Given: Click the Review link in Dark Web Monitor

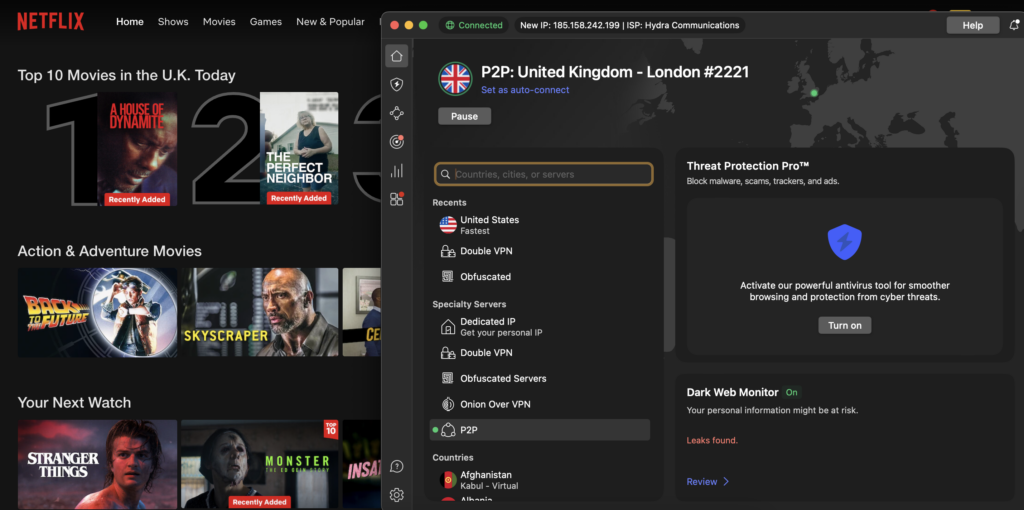Looking at the screenshot, I should pos(701,482).
